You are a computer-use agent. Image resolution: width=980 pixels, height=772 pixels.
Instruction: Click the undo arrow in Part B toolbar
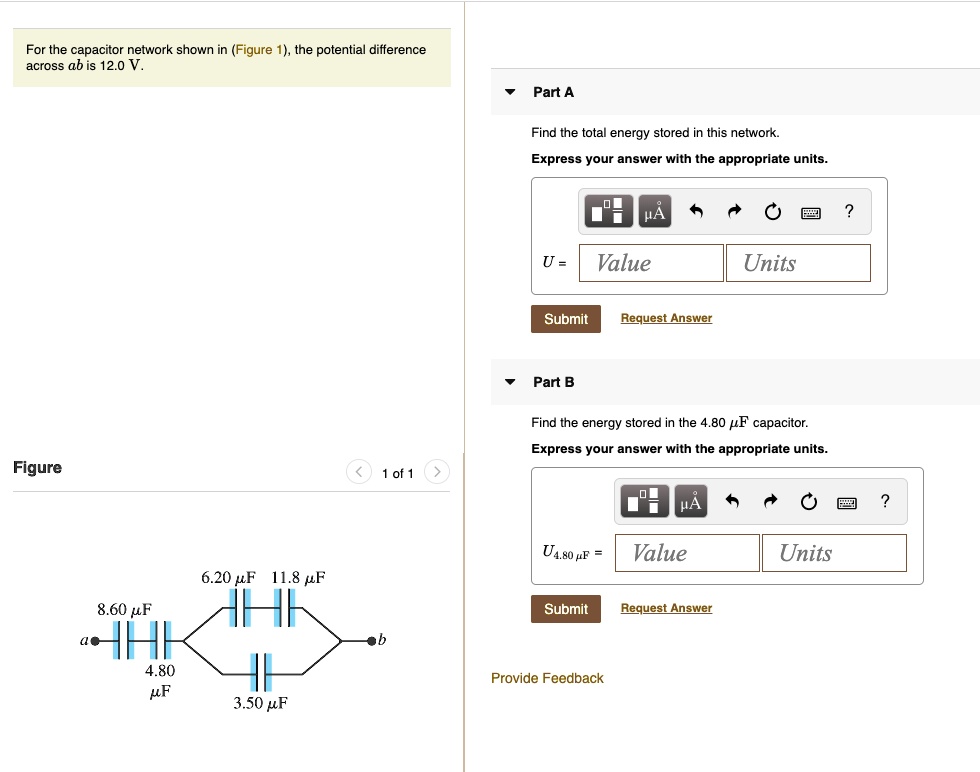coord(733,501)
